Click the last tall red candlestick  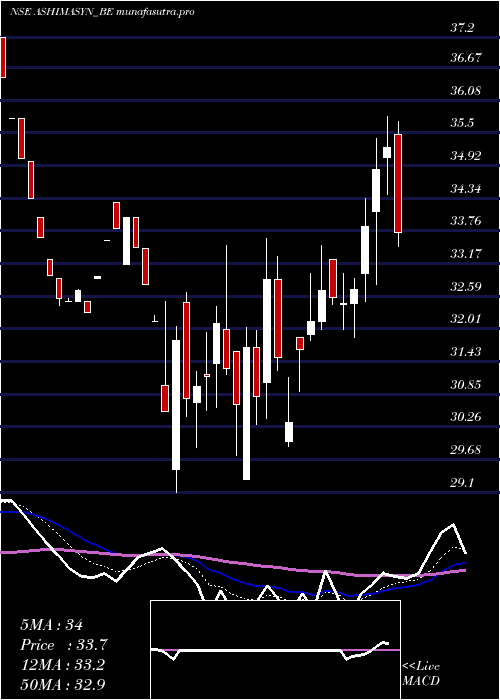tap(398, 183)
